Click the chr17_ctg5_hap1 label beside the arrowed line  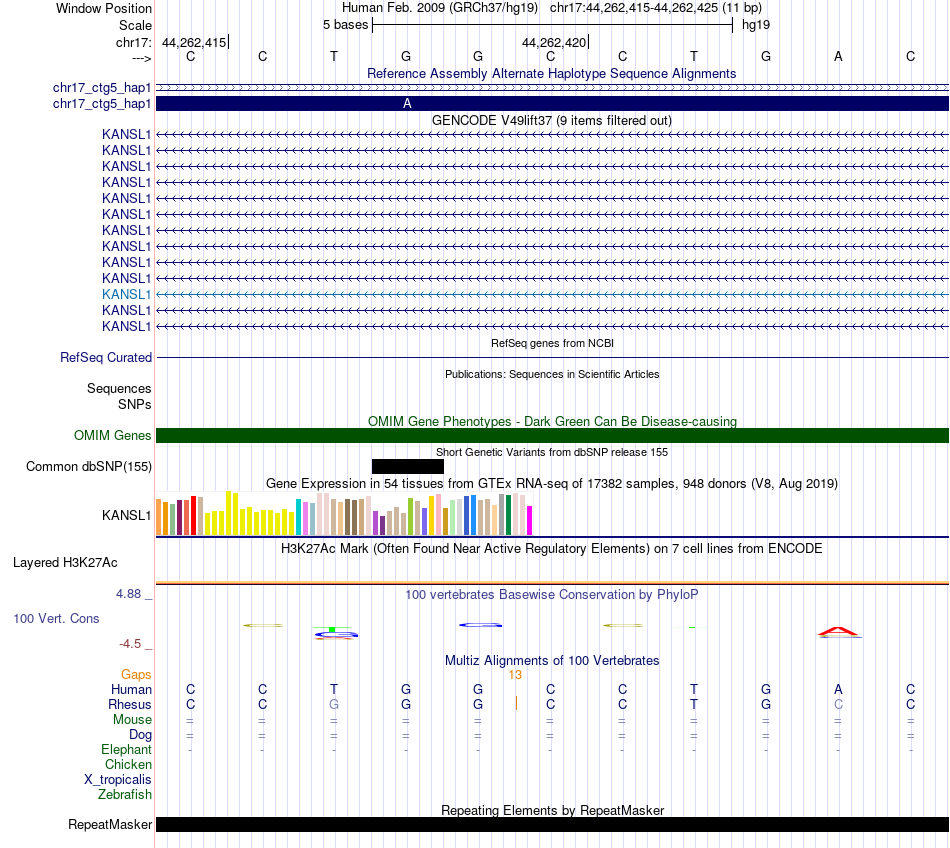click(x=102, y=88)
